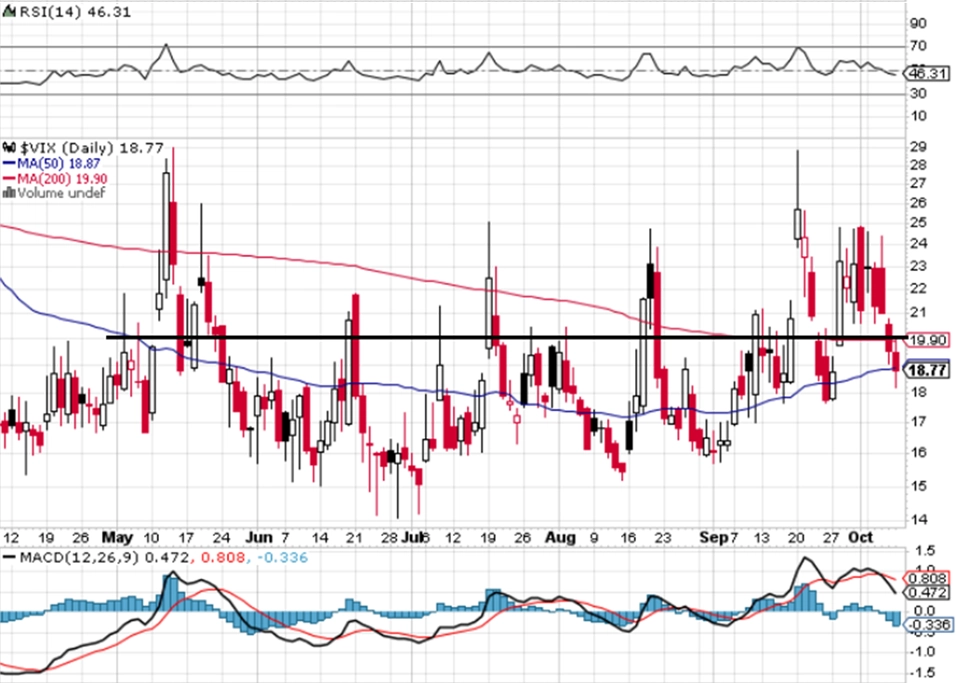
Task: Click the 46.31 RSI value tag
Action: coord(928,74)
